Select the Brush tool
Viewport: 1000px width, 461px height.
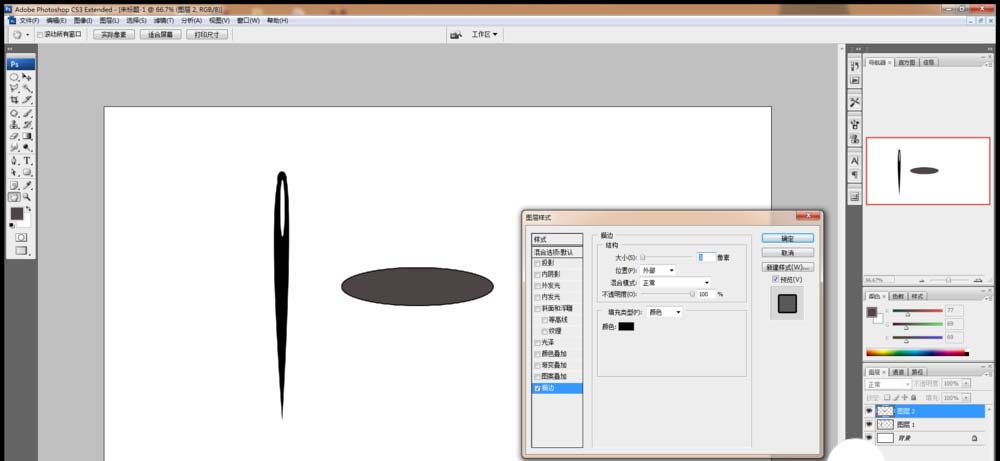[x=27, y=113]
